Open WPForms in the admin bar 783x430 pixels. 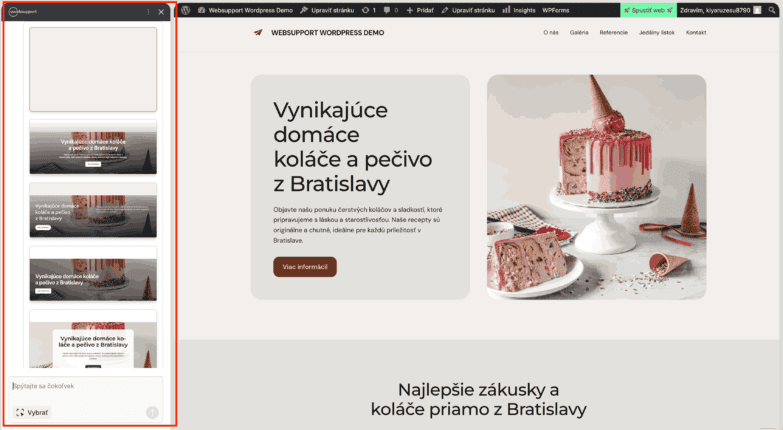coord(556,10)
